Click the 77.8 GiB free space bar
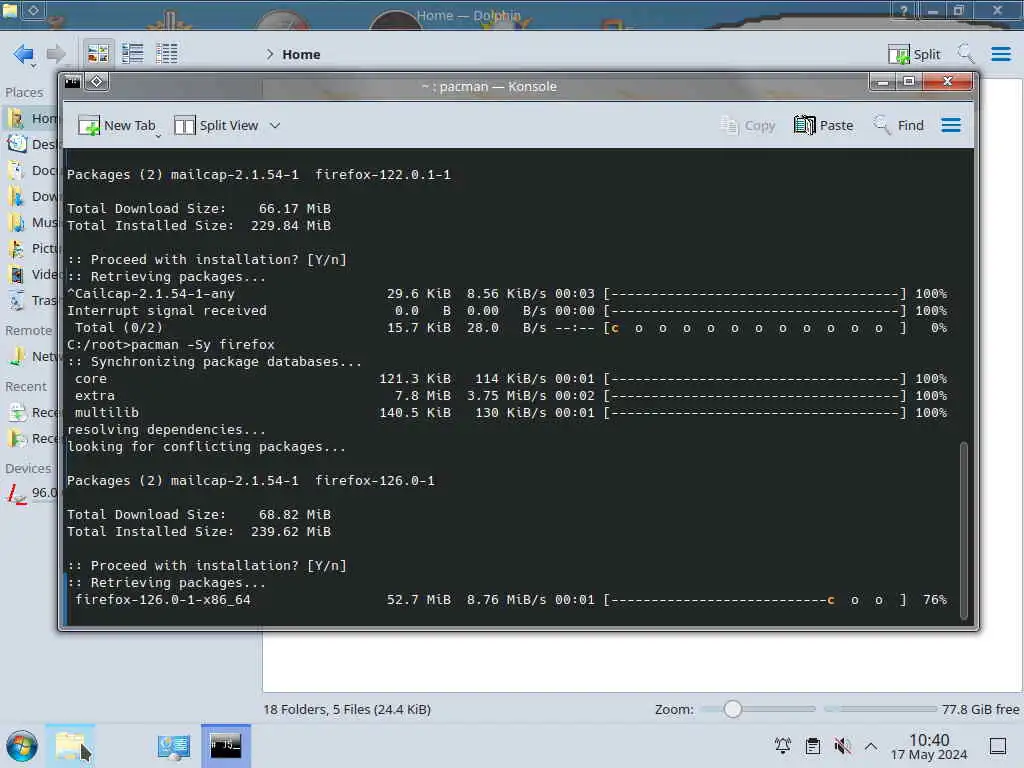The width and height of the screenshot is (1024, 768). tap(880, 709)
